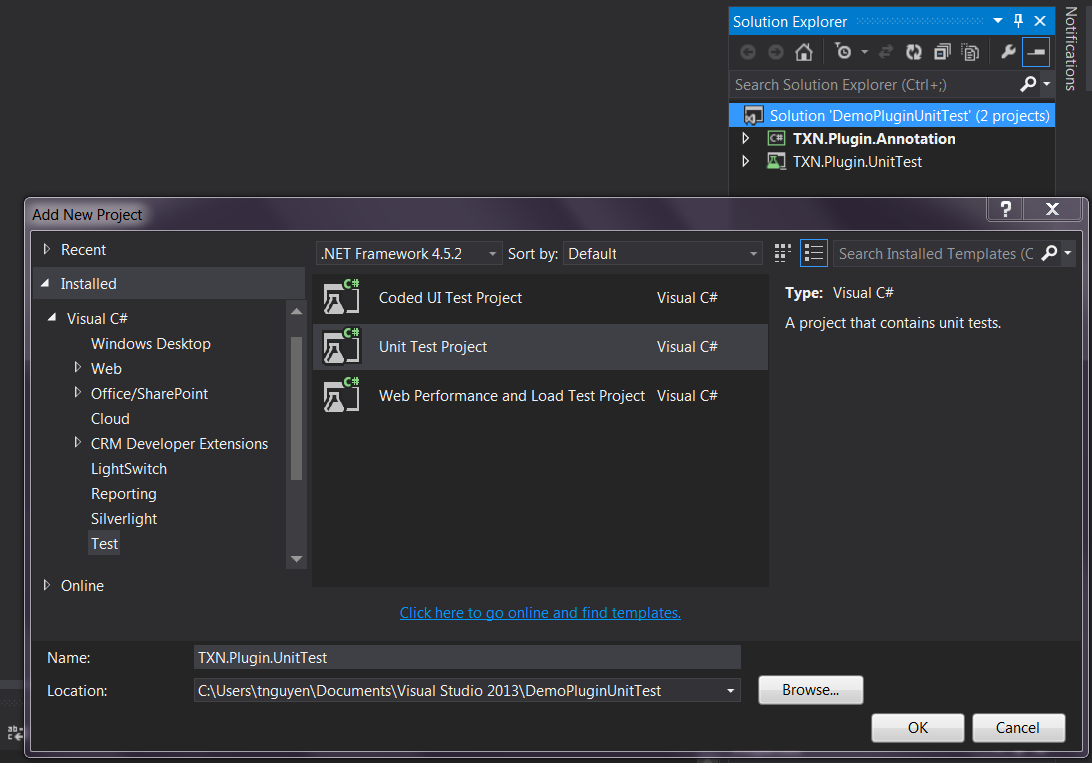Select the Coded UI Test Project template
The image size is (1092, 763).
tap(540, 298)
